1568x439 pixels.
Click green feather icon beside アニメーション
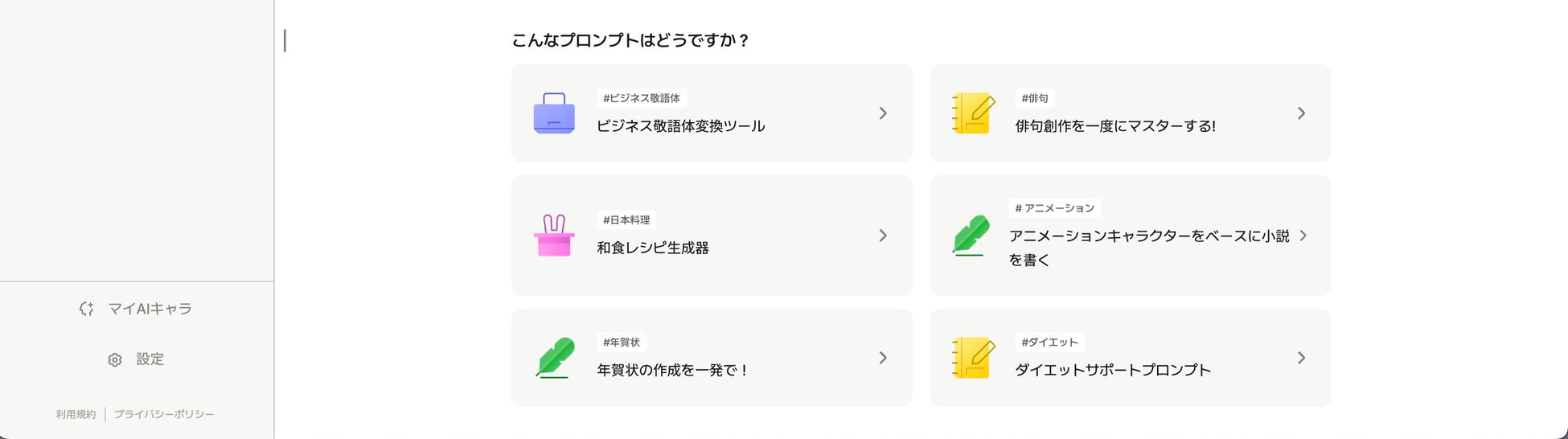tap(971, 236)
